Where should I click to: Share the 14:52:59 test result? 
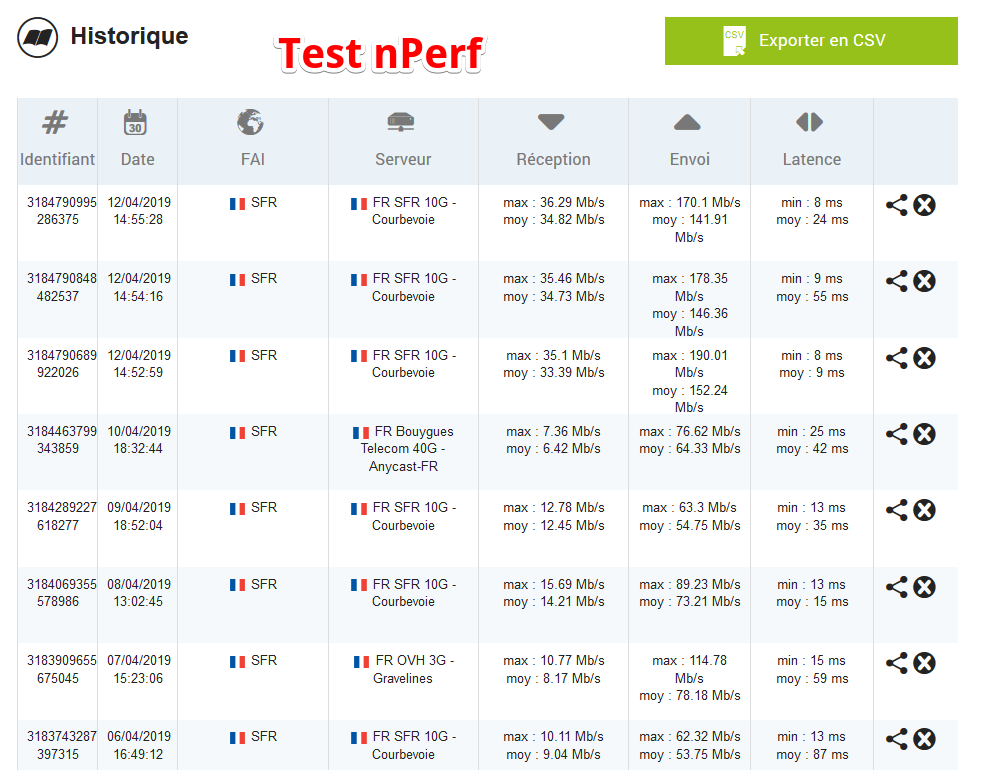click(x=897, y=358)
